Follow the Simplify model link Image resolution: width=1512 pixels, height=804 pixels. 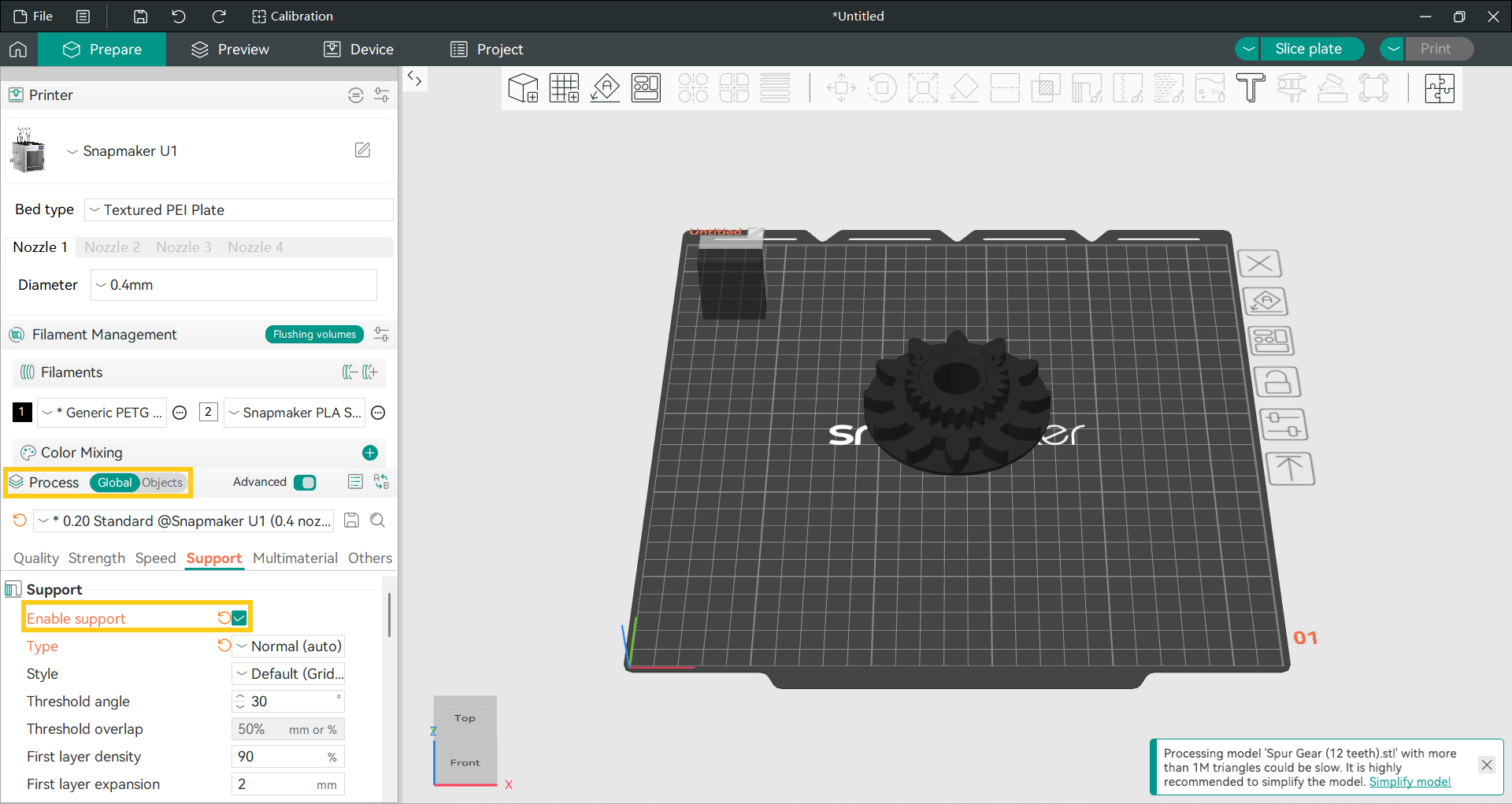[x=1410, y=782]
